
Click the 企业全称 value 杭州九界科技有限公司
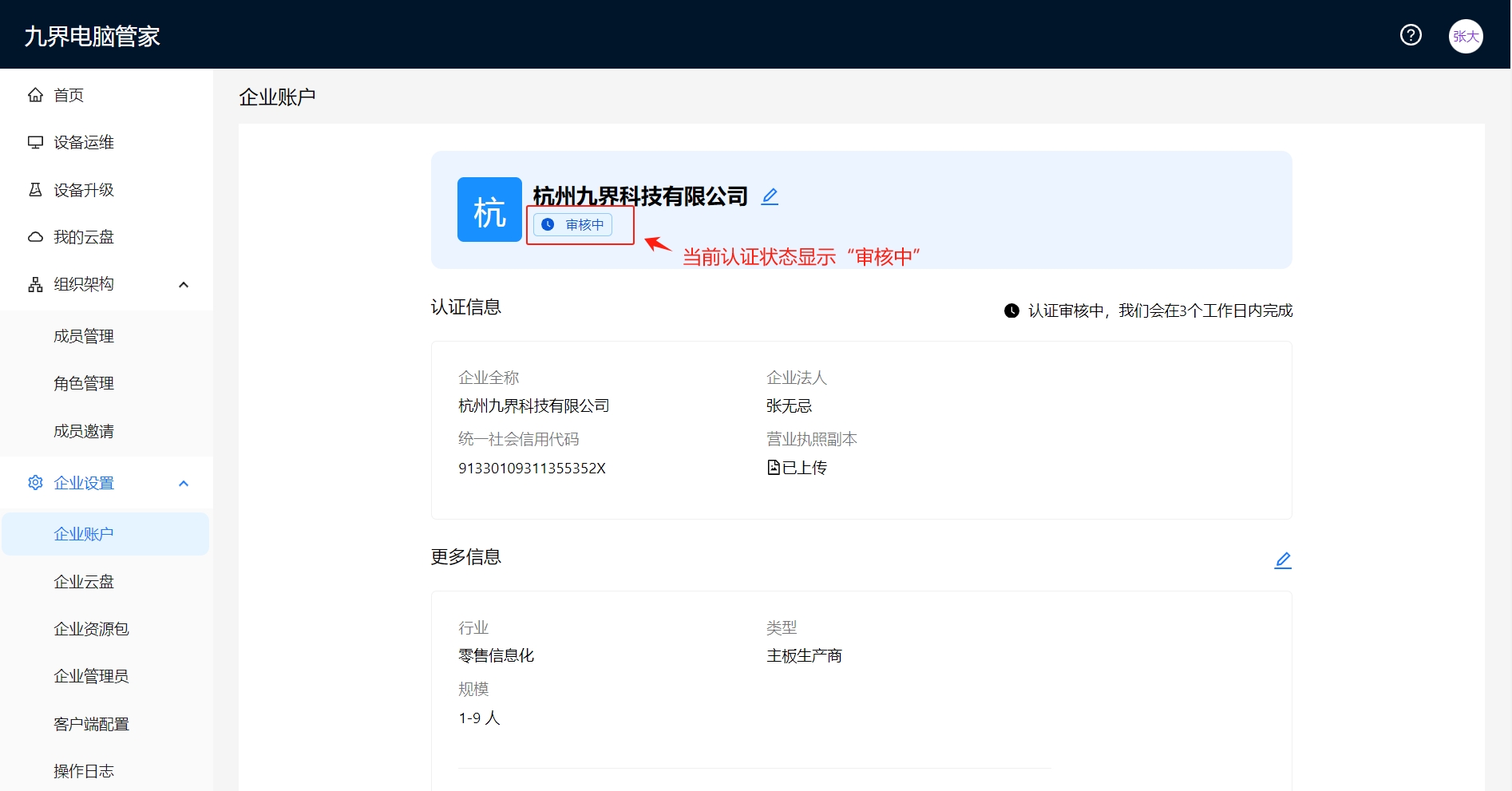[x=533, y=406]
